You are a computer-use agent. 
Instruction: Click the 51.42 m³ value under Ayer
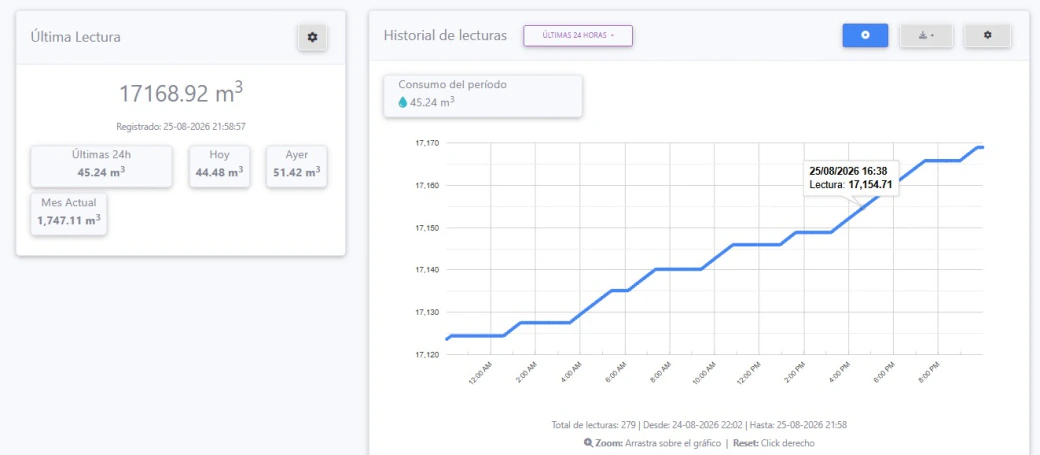click(296, 172)
